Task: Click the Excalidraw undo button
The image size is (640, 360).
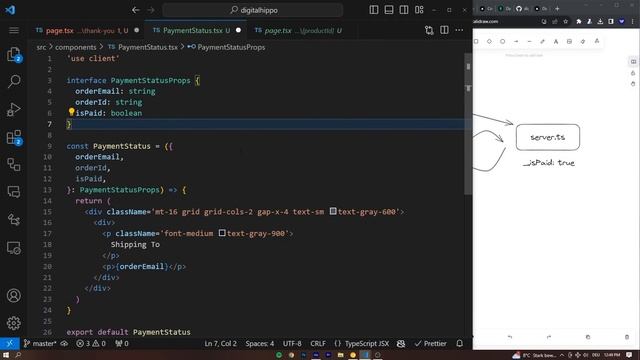Action: pos(510,337)
